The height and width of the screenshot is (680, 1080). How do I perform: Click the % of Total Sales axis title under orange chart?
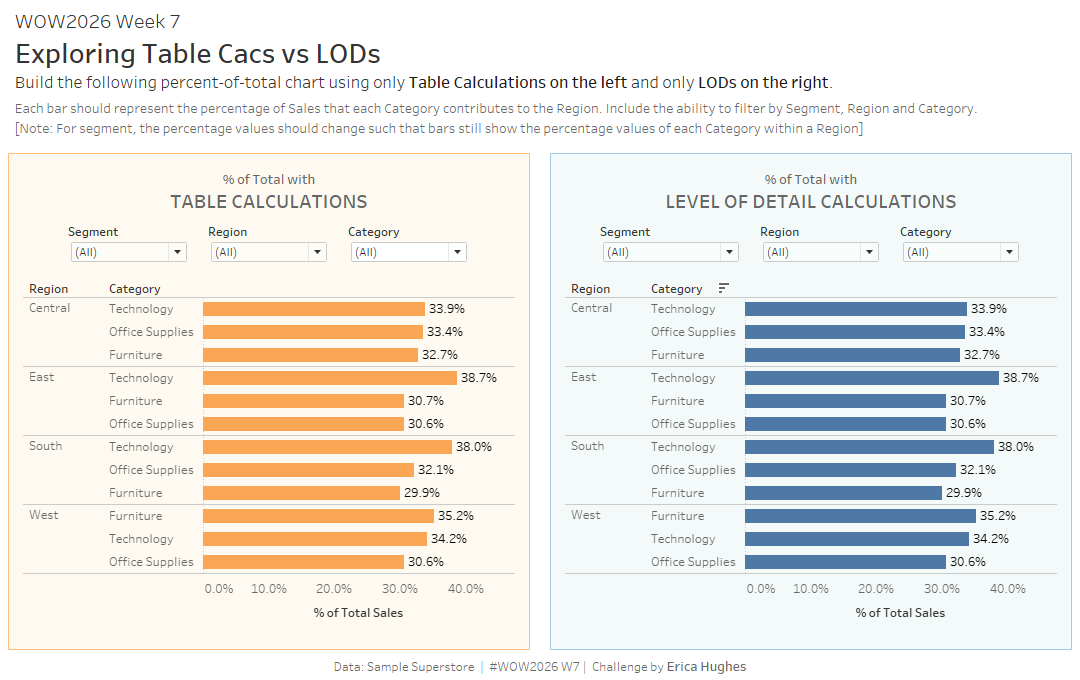point(358,612)
